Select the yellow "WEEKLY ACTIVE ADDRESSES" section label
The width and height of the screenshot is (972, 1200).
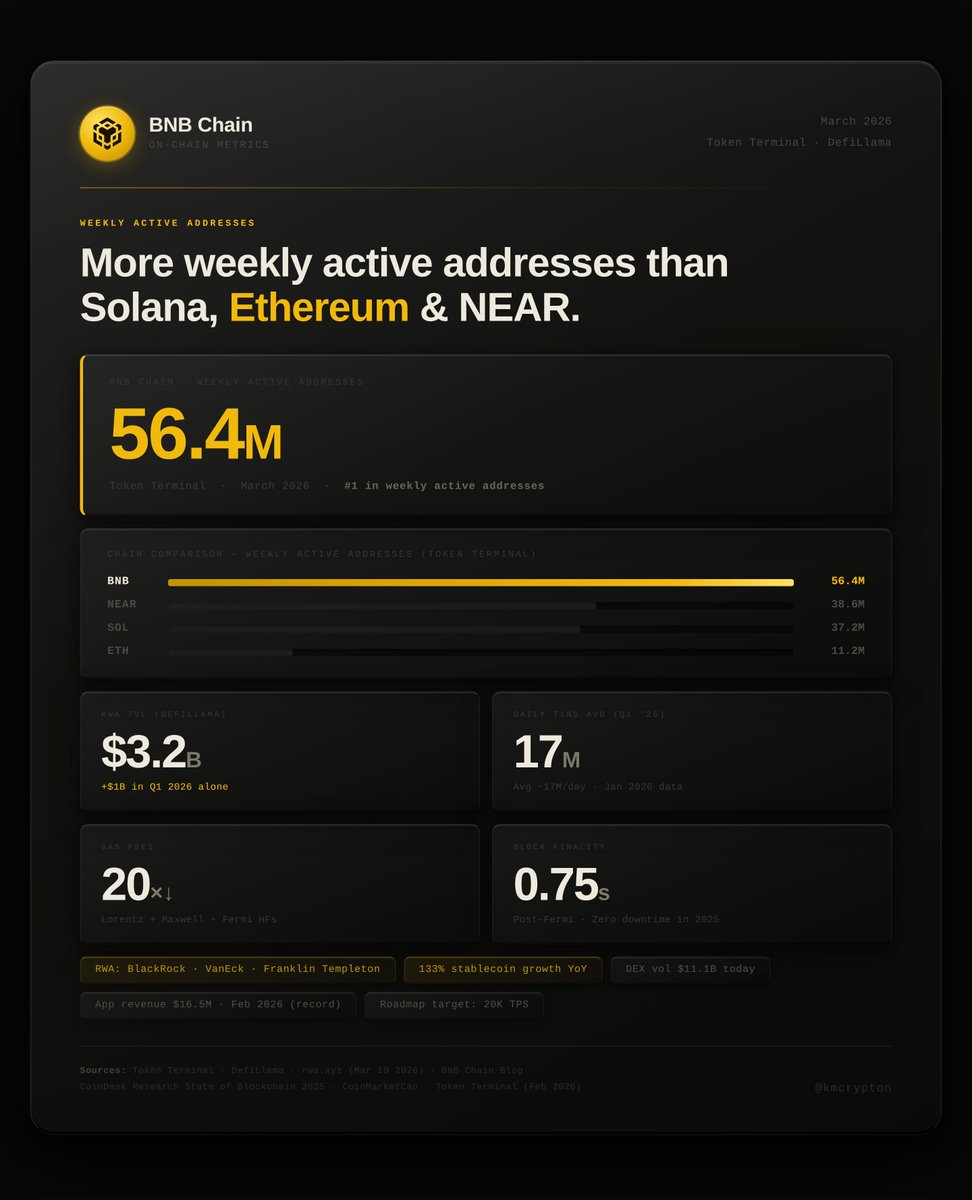167,223
